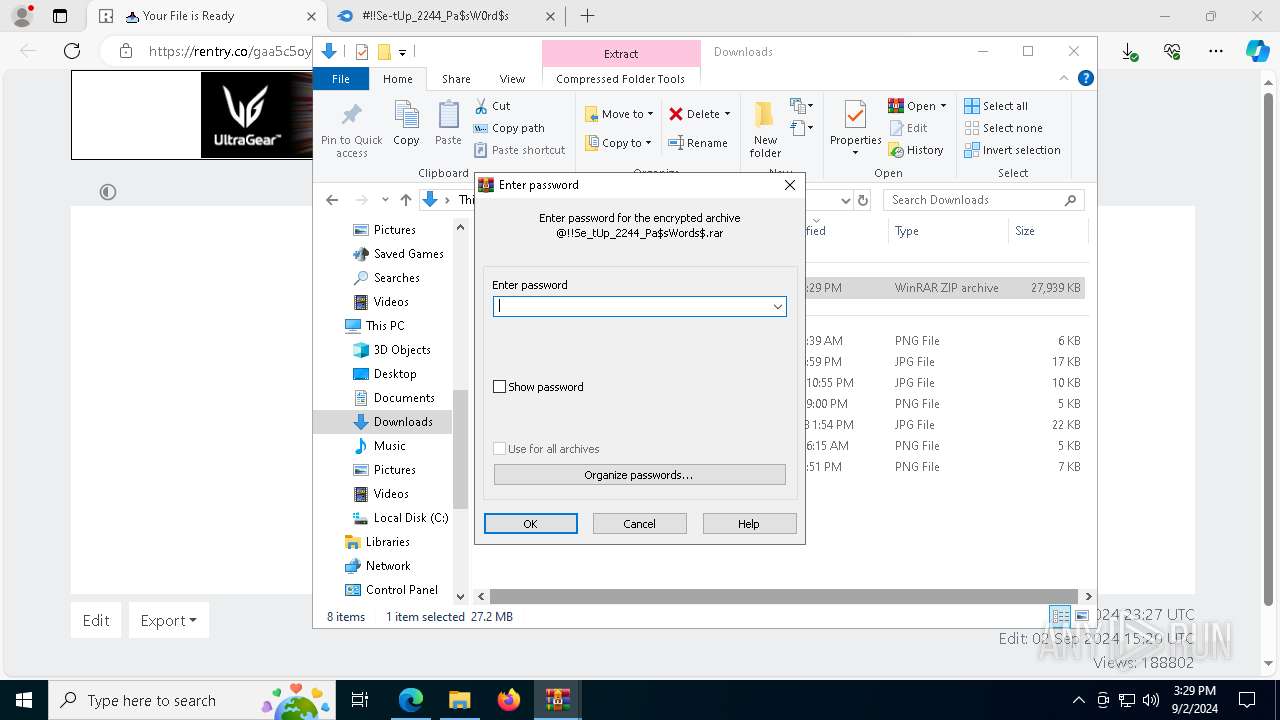Viewport: 1280px width, 720px height.
Task: Click the New folder icon
Action: tap(765, 128)
